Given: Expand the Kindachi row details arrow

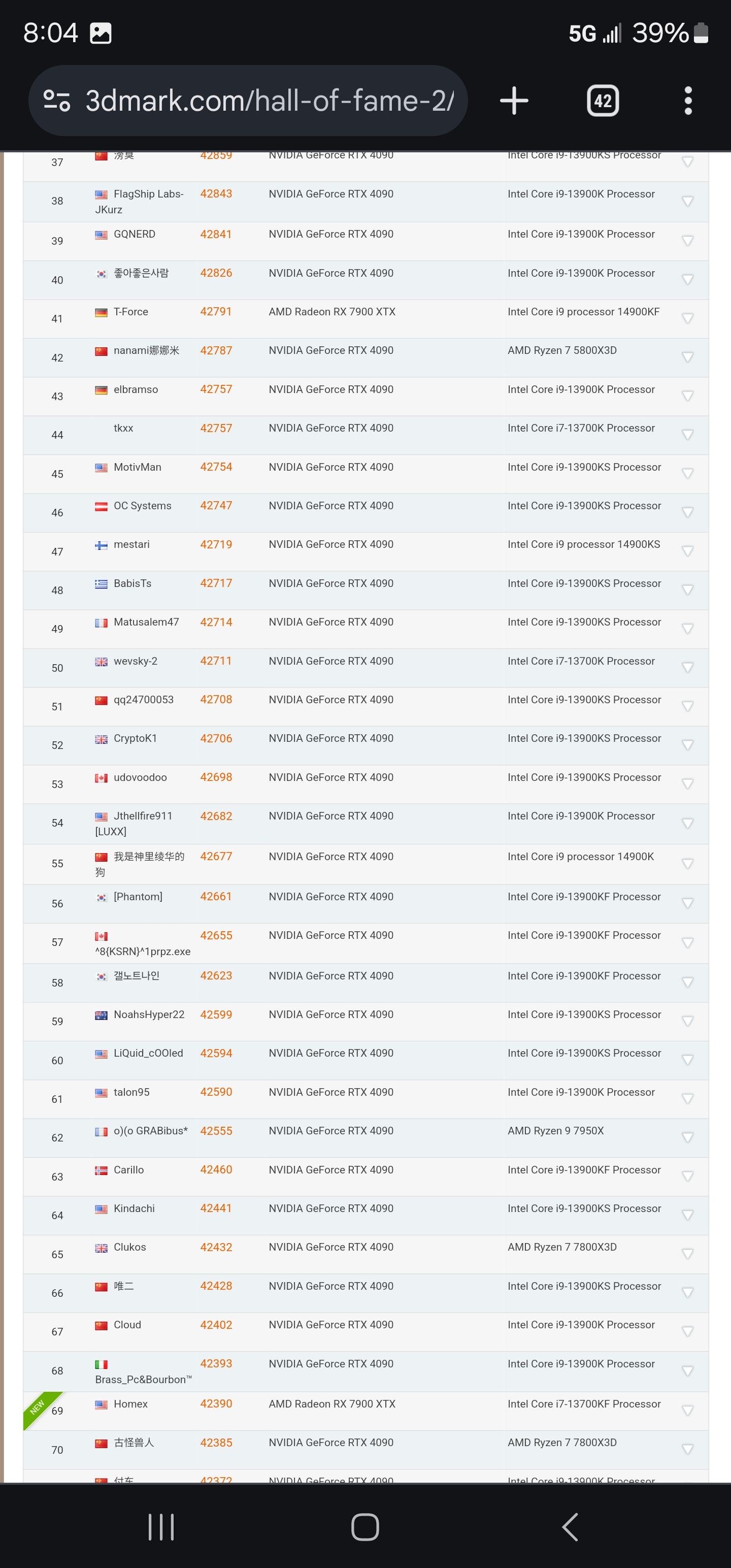Looking at the screenshot, I should pos(687,1215).
